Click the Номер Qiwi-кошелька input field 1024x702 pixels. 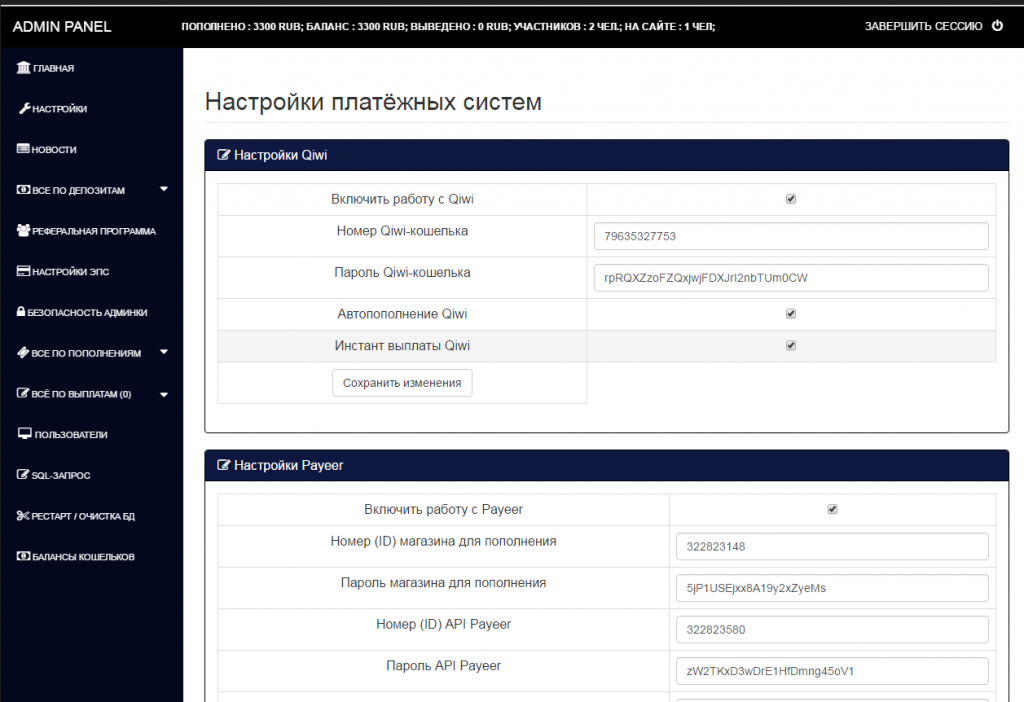coord(790,236)
